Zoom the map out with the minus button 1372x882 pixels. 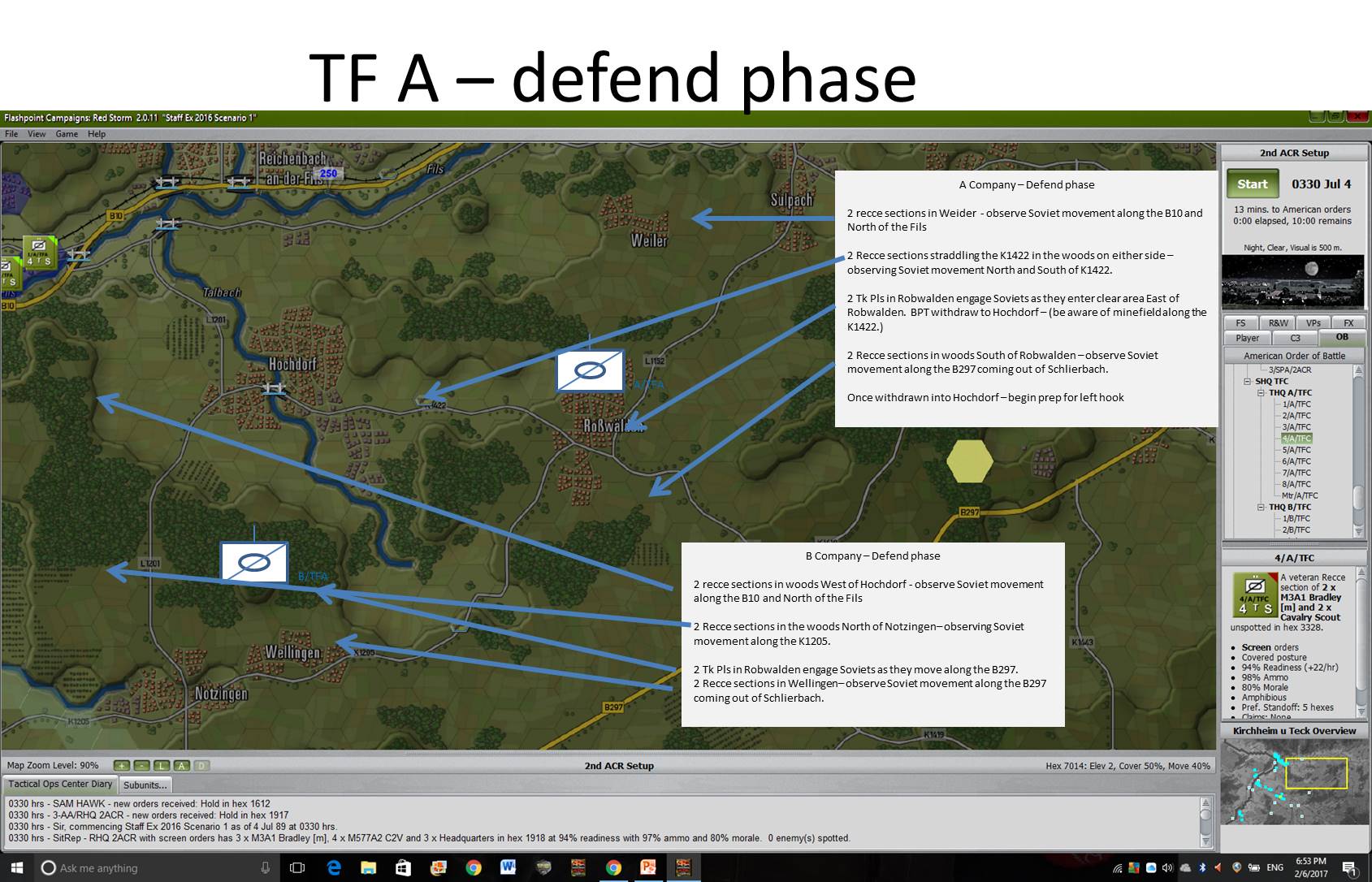tap(141, 766)
